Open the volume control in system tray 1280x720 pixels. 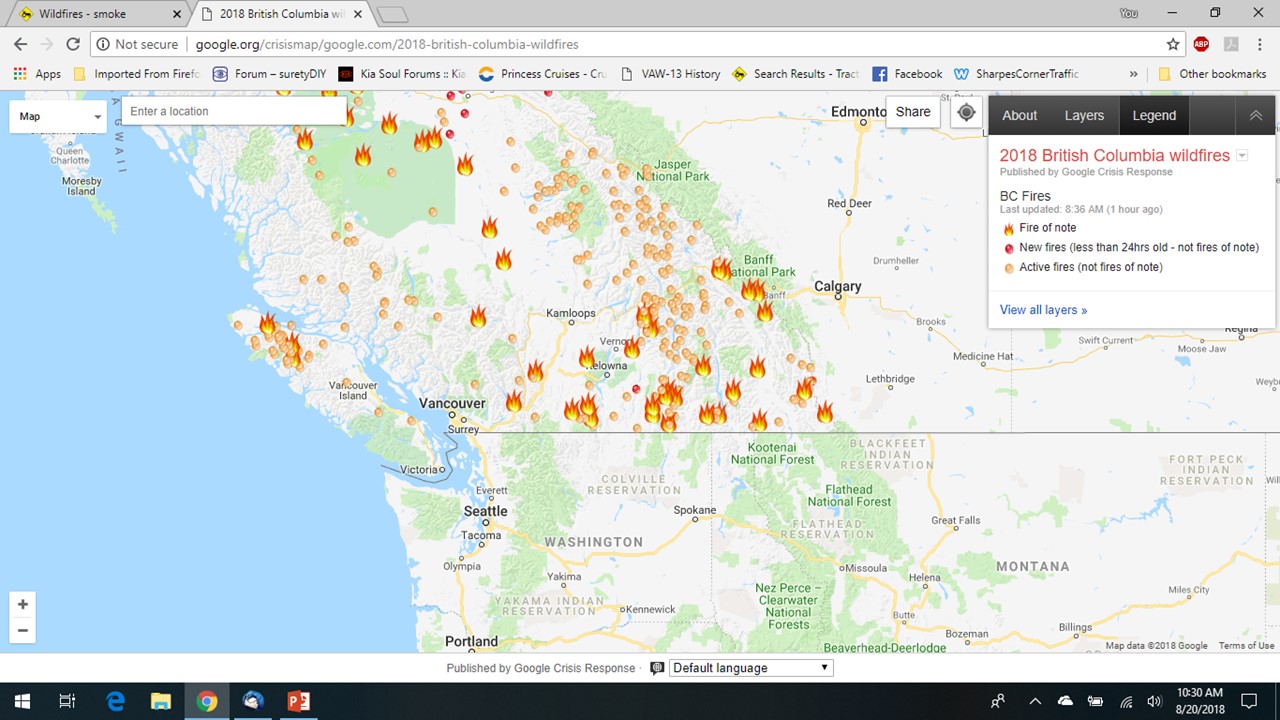click(1155, 701)
